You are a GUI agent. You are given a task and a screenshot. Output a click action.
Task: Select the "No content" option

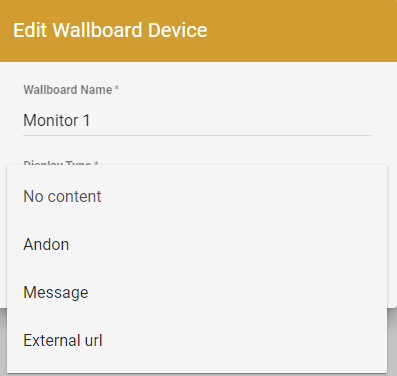click(x=197, y=196)
